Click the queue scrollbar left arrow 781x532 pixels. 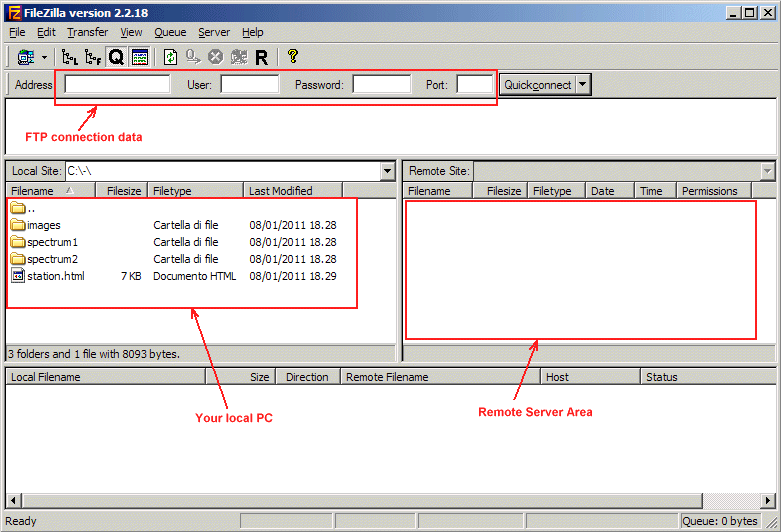(x=13, y=500)
